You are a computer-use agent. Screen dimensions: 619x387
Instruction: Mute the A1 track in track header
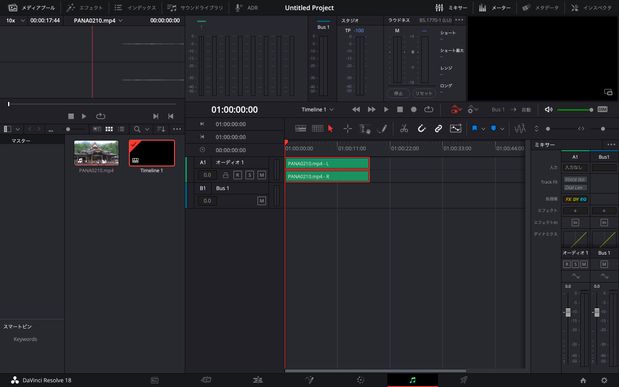261,175
